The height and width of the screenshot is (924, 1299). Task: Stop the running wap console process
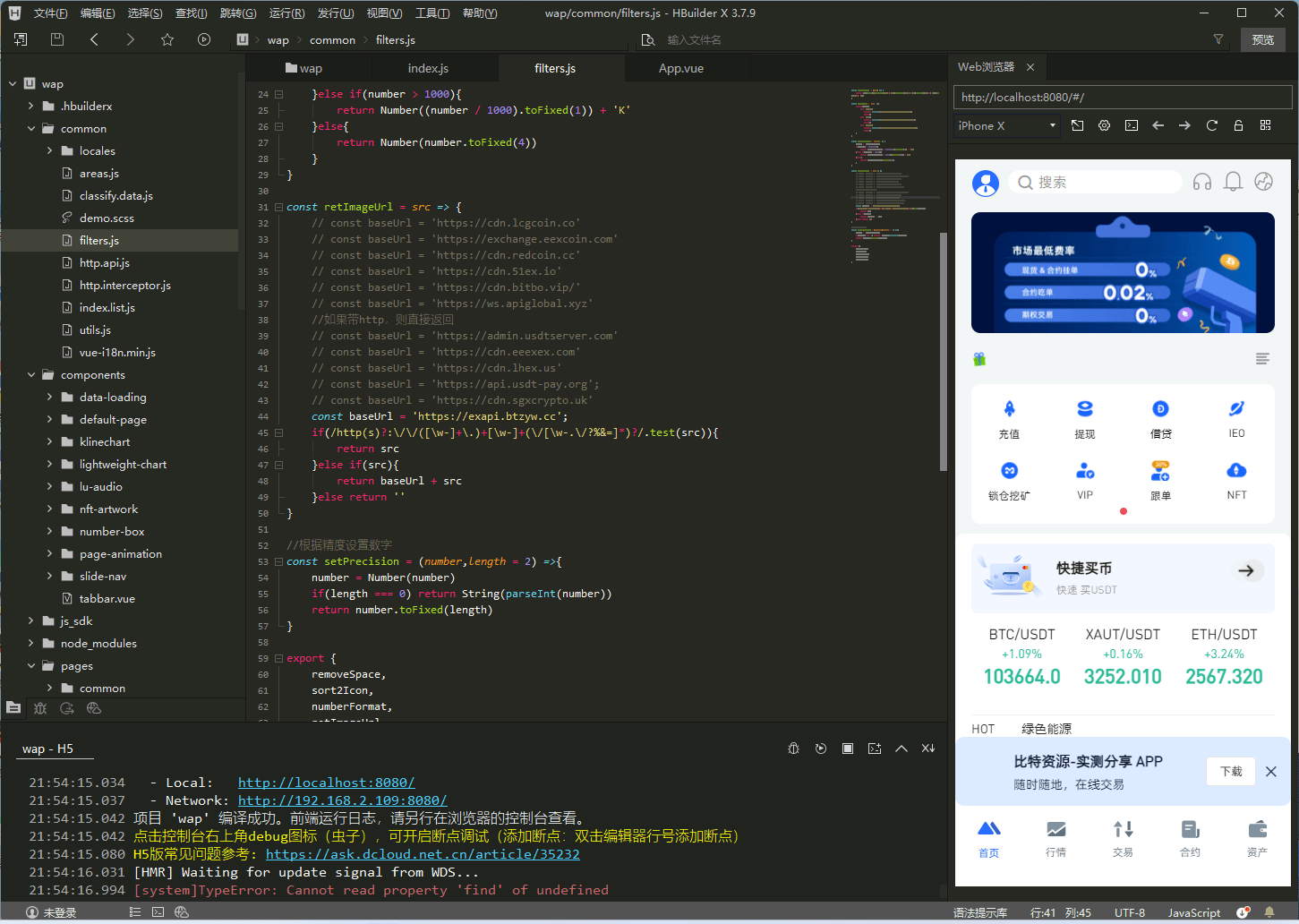coord(847,749)
